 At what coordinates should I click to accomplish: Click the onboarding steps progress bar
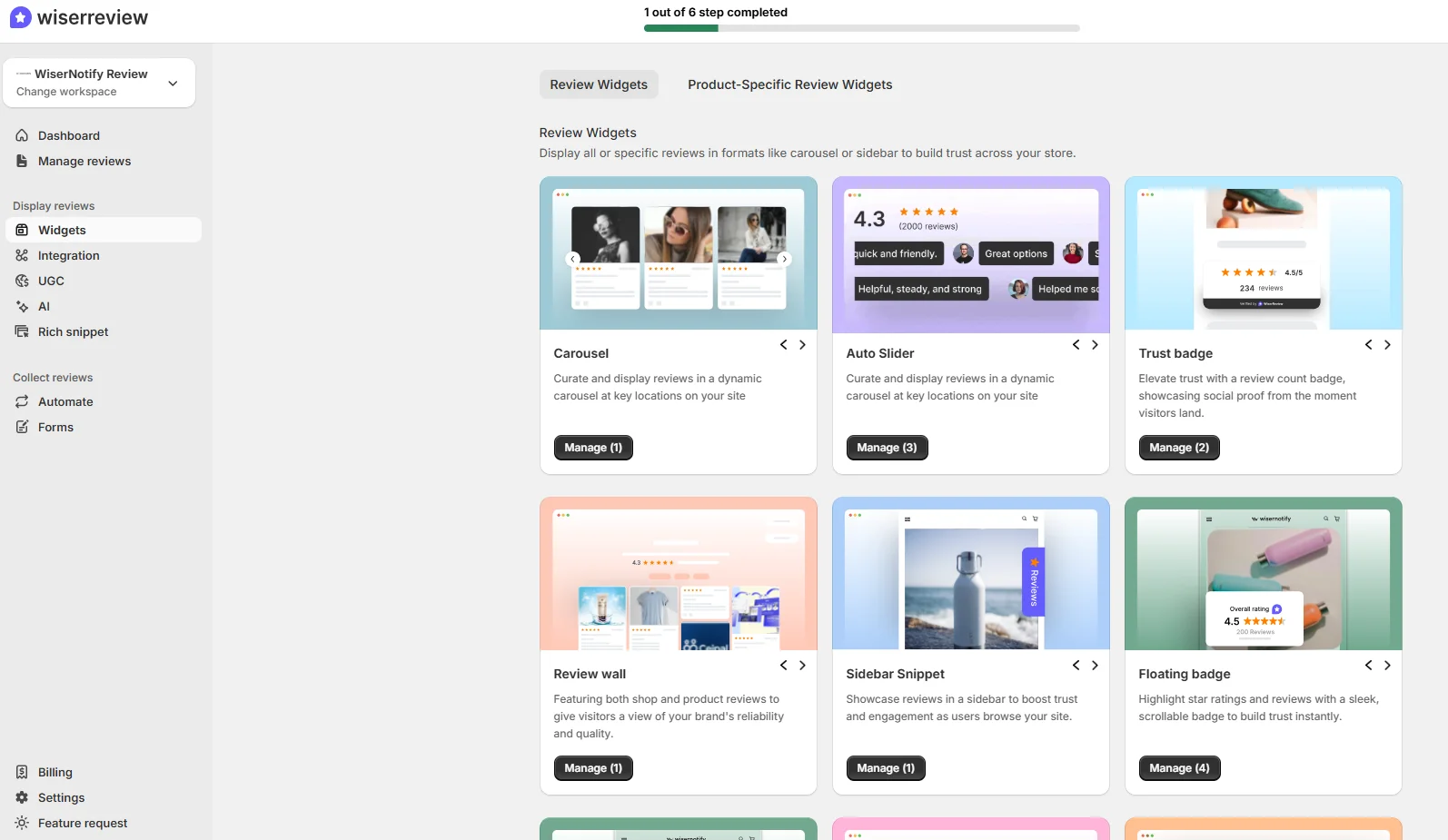(x=862, y=28)
